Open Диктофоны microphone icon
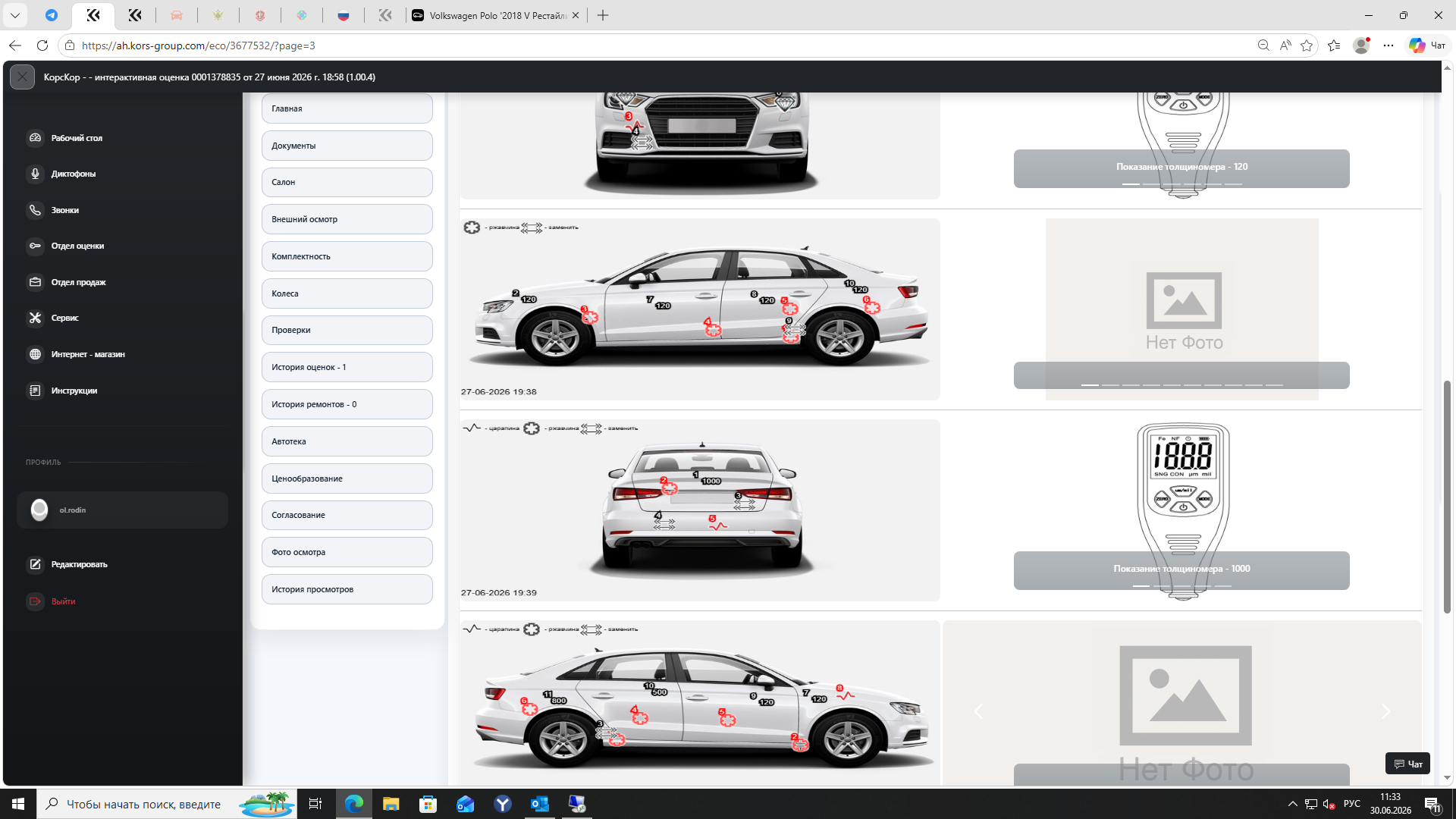1456x819 pixels. coord(35,174)
